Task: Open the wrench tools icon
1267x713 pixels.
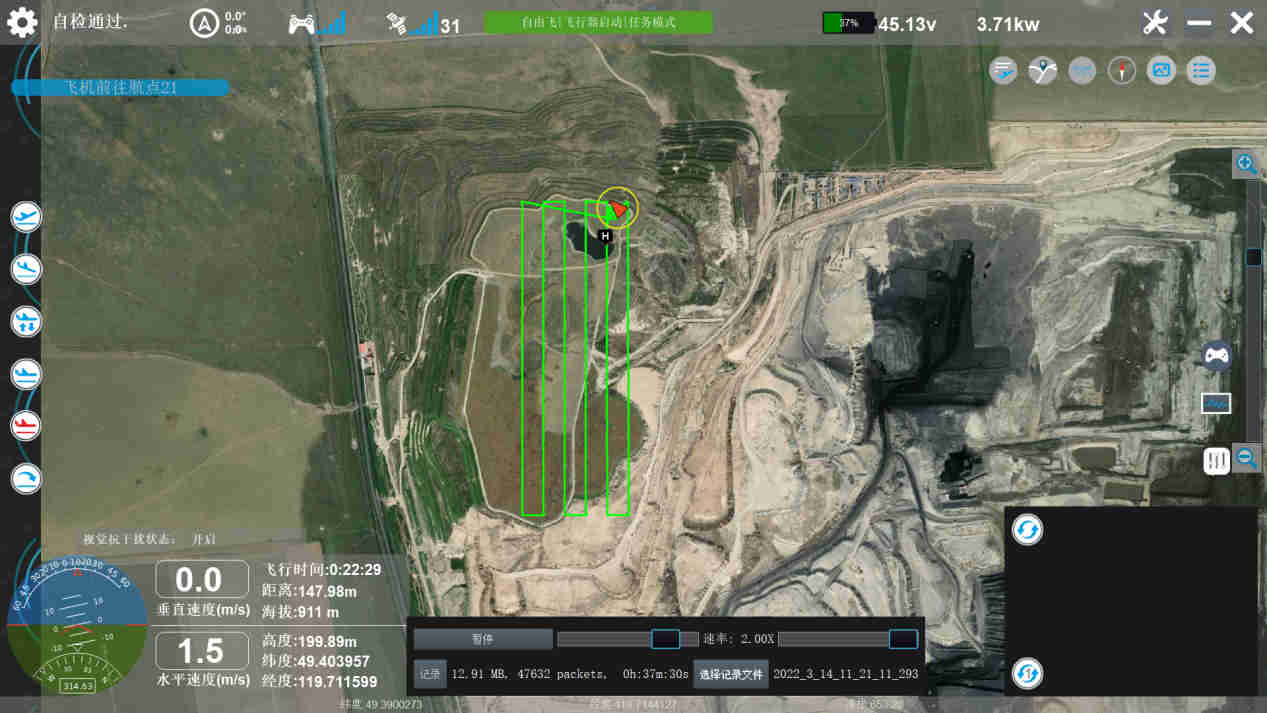Action: [1155, 23]
